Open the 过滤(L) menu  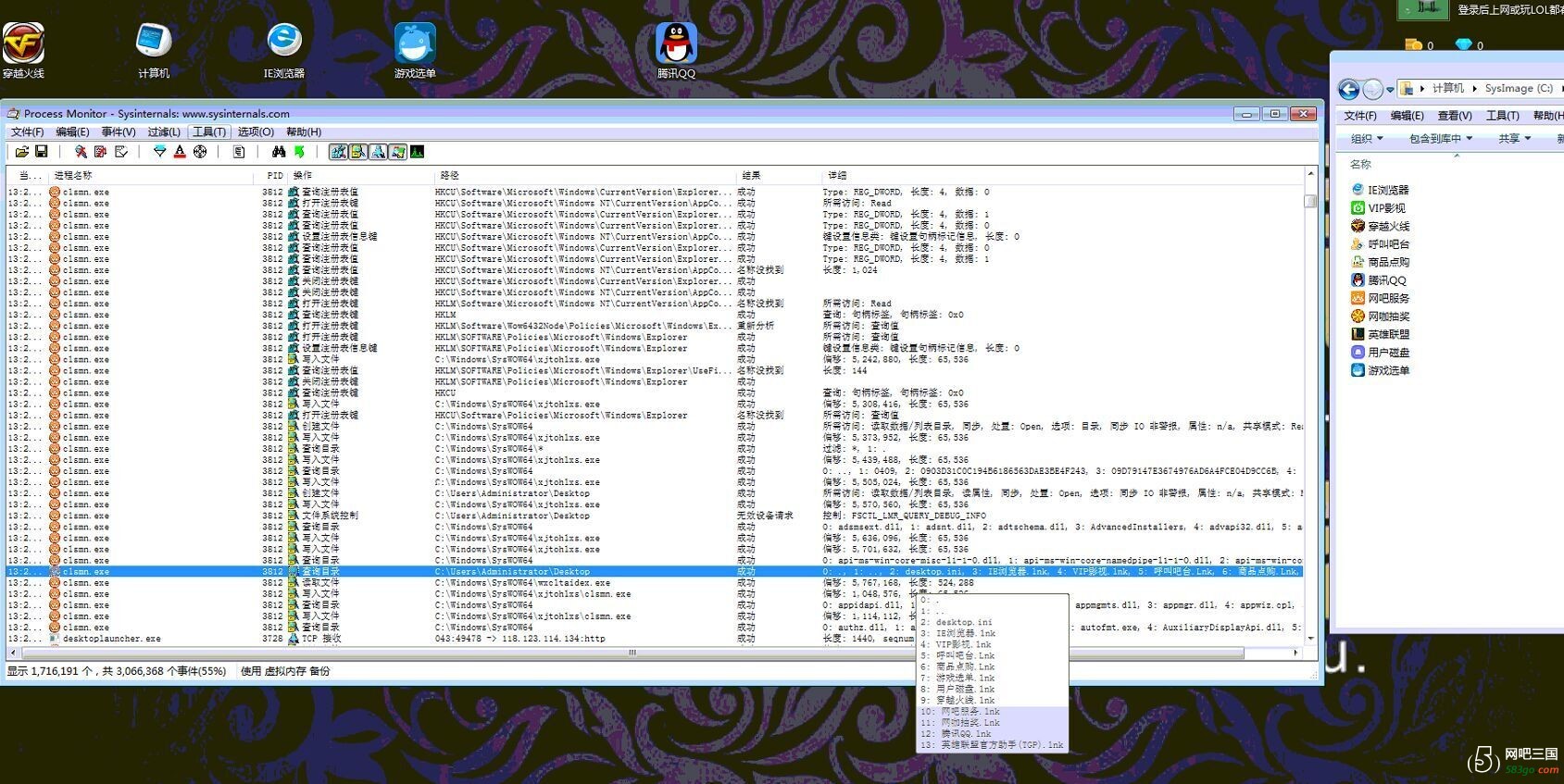point(164,132)
